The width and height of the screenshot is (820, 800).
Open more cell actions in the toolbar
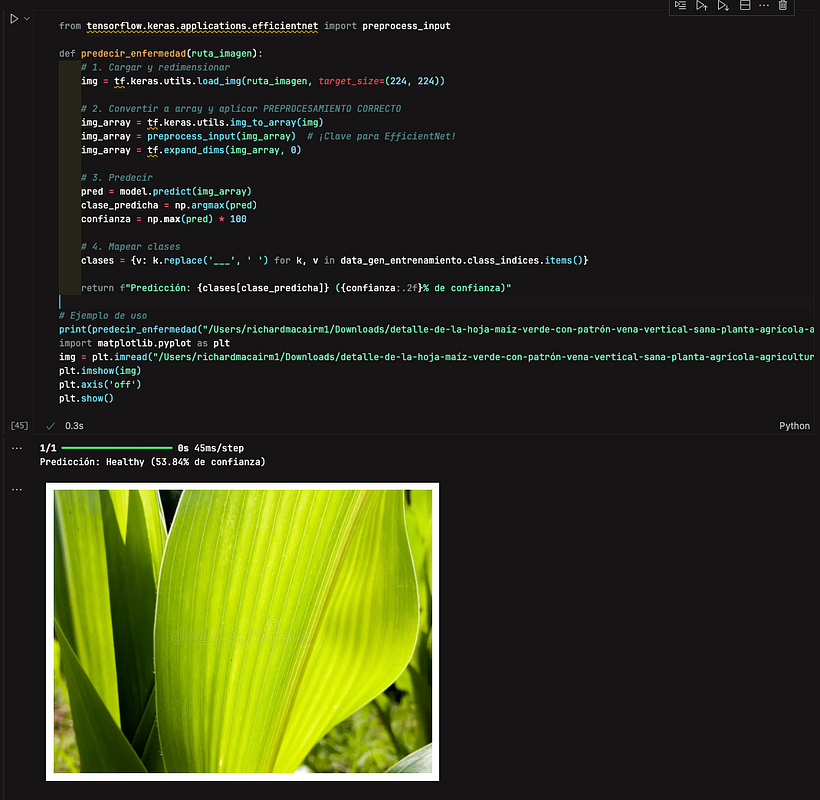point(764,5)
